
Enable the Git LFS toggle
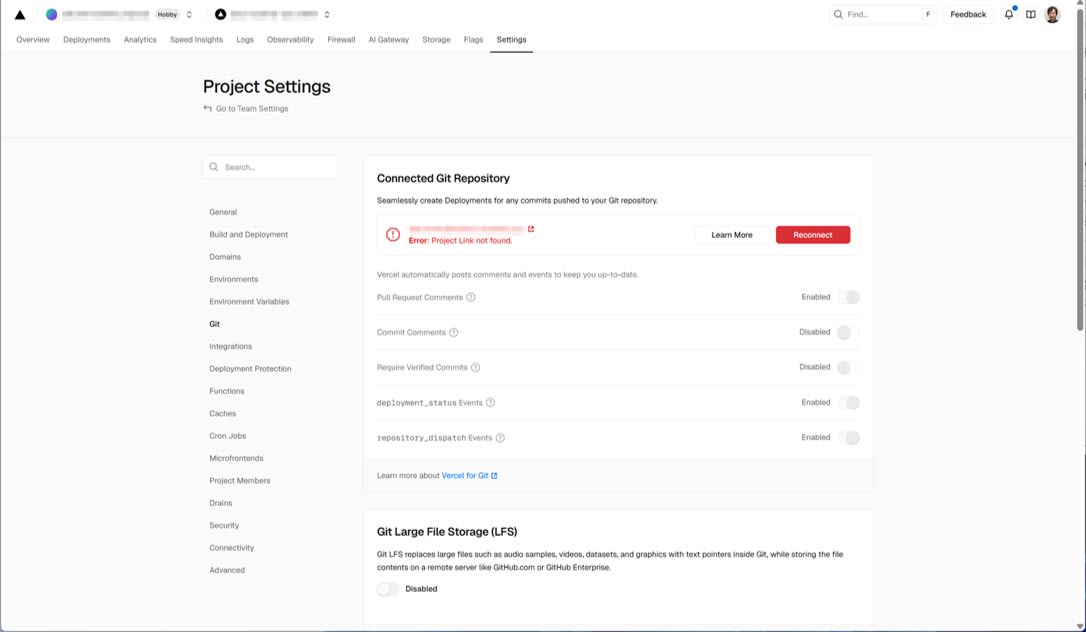386,588
